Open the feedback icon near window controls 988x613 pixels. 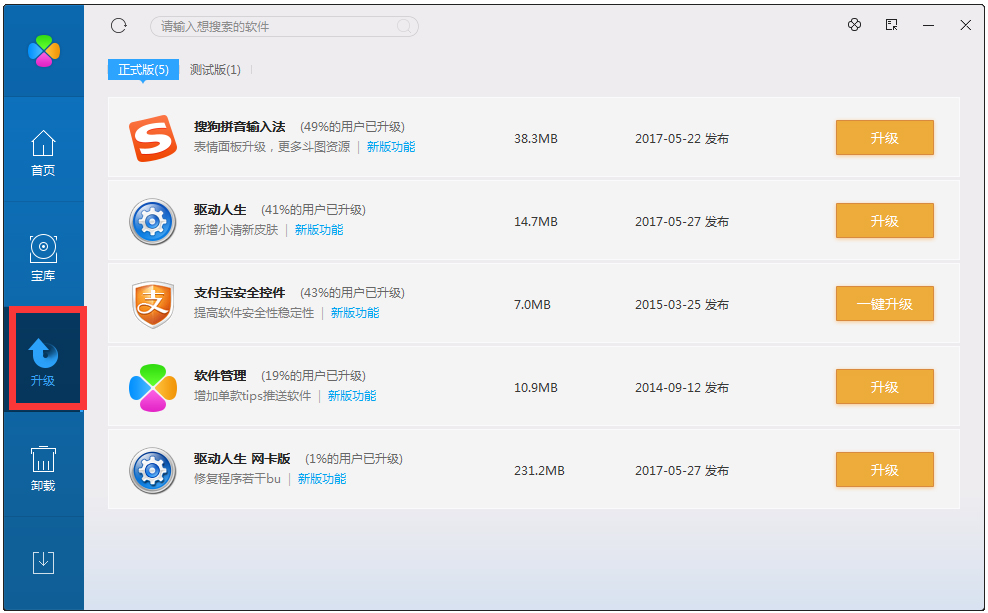891,25
